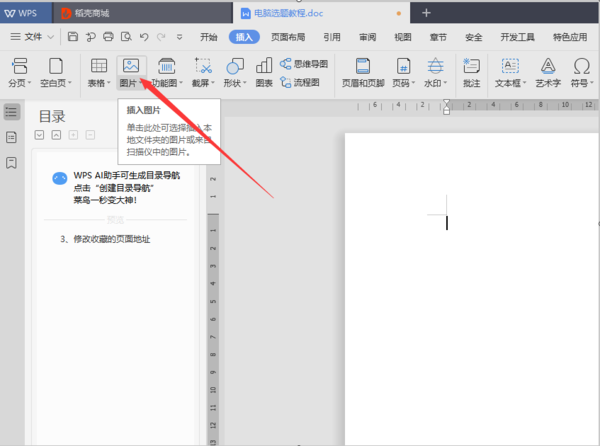Toggle the chapters pane icon in left sidebar

point(11,137)
